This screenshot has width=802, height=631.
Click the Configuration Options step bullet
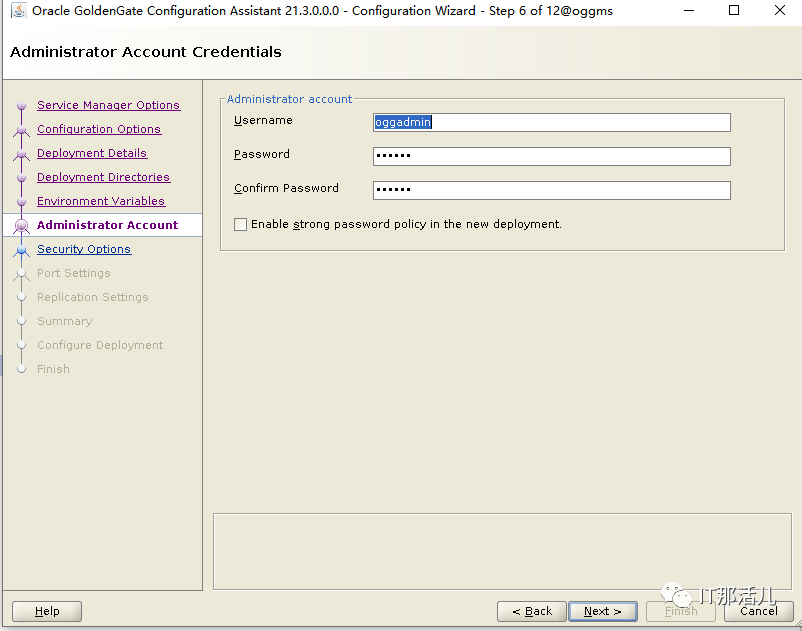coord(21,130)
